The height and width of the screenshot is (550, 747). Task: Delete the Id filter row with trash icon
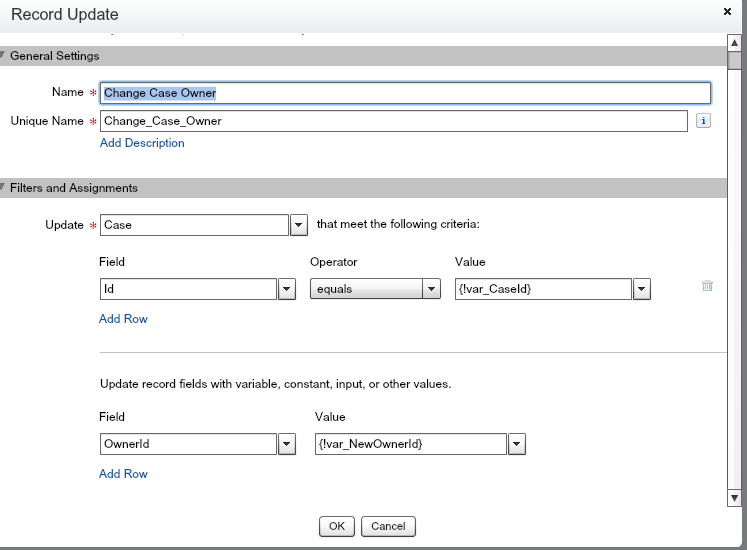click(707, 285)
